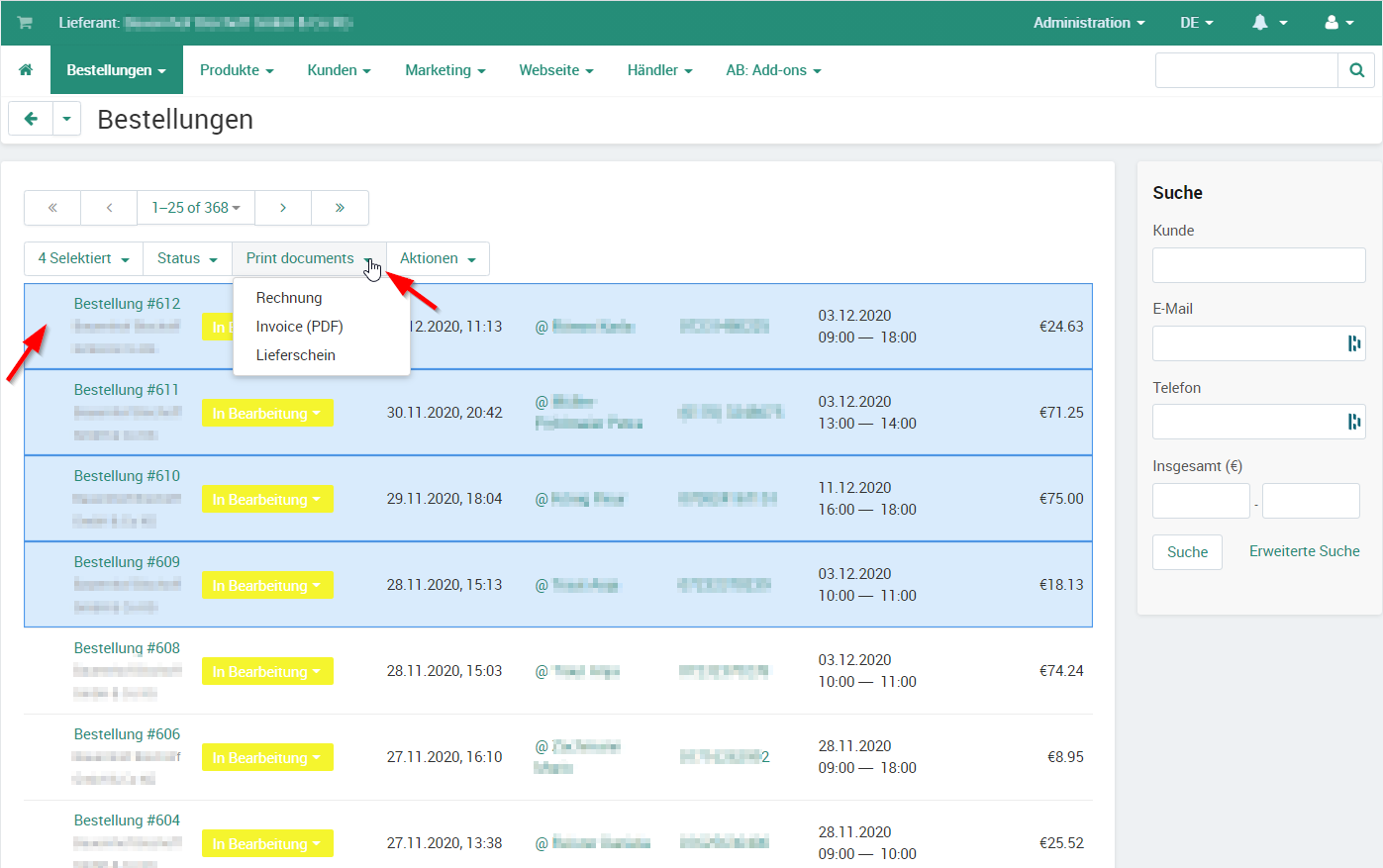
Task: Open the 1–25 of 368 page selector
Action: tap(196, 208)
